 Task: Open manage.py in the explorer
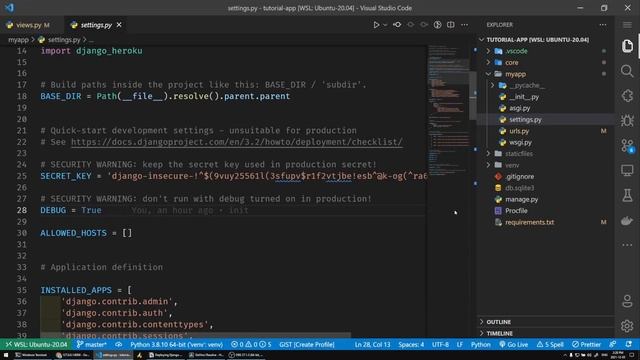521,200
